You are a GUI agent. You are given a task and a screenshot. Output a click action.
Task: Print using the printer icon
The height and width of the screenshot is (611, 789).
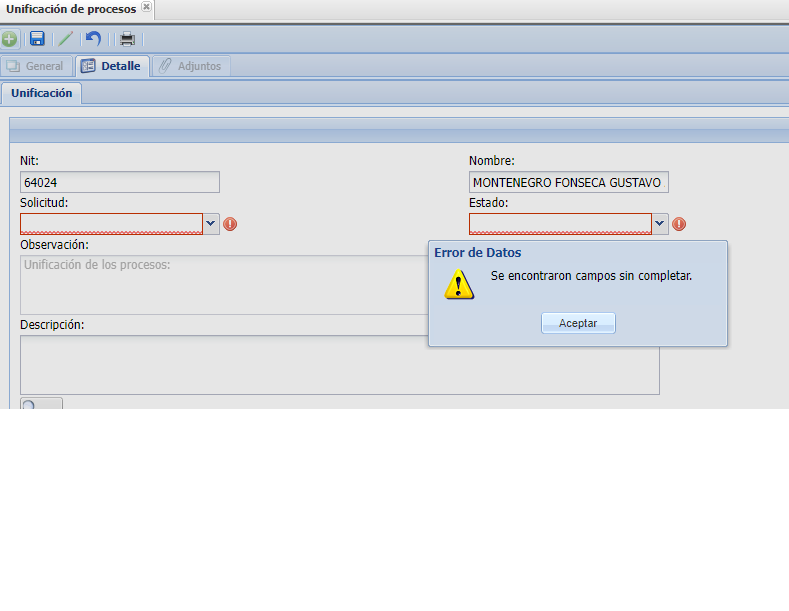pyautogui.click(x=127, y=39)
